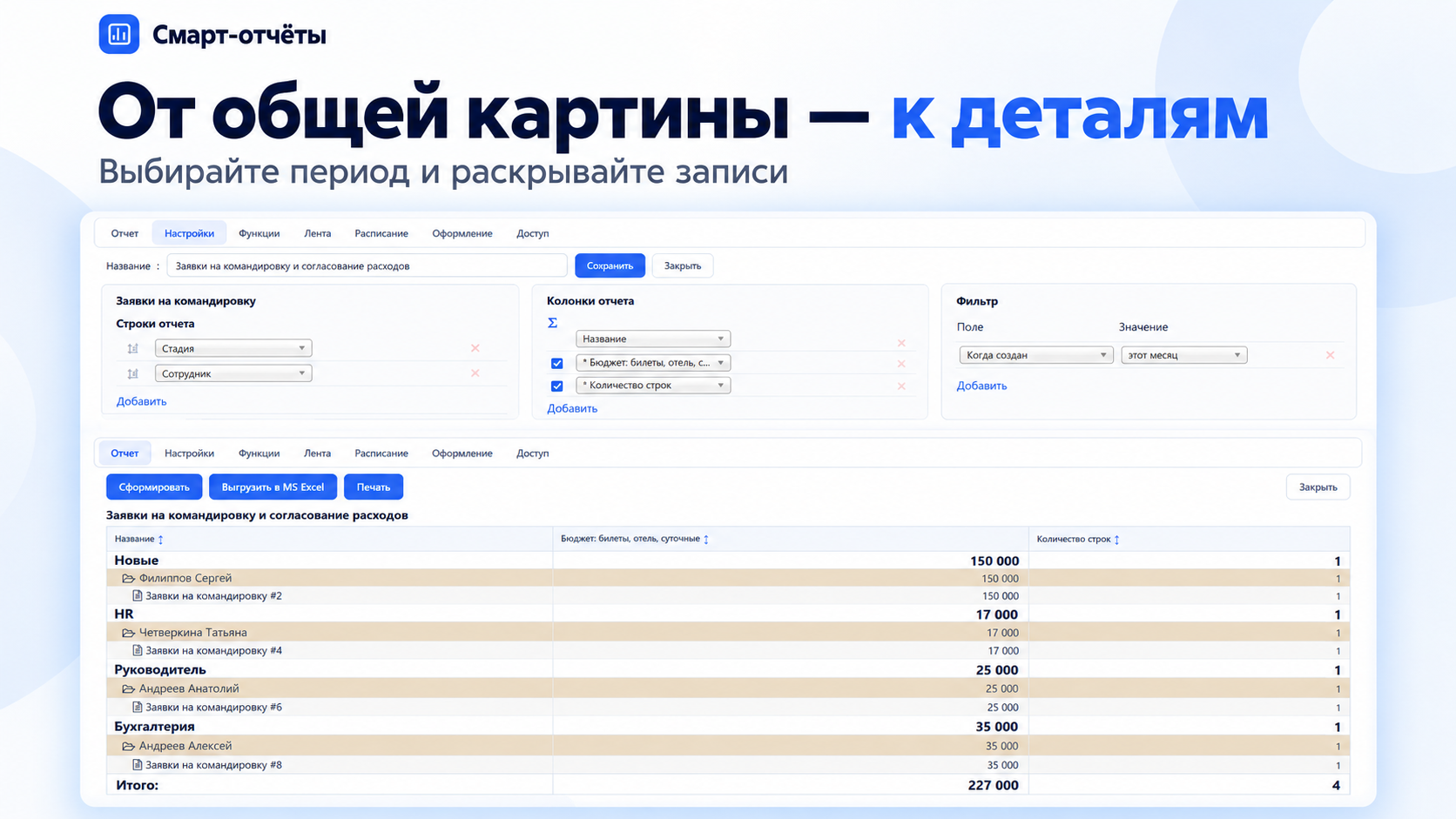Click the sigma sum icon in Колонки отчета
This screenshot has width=1456, height=819.
pos(552,323)
